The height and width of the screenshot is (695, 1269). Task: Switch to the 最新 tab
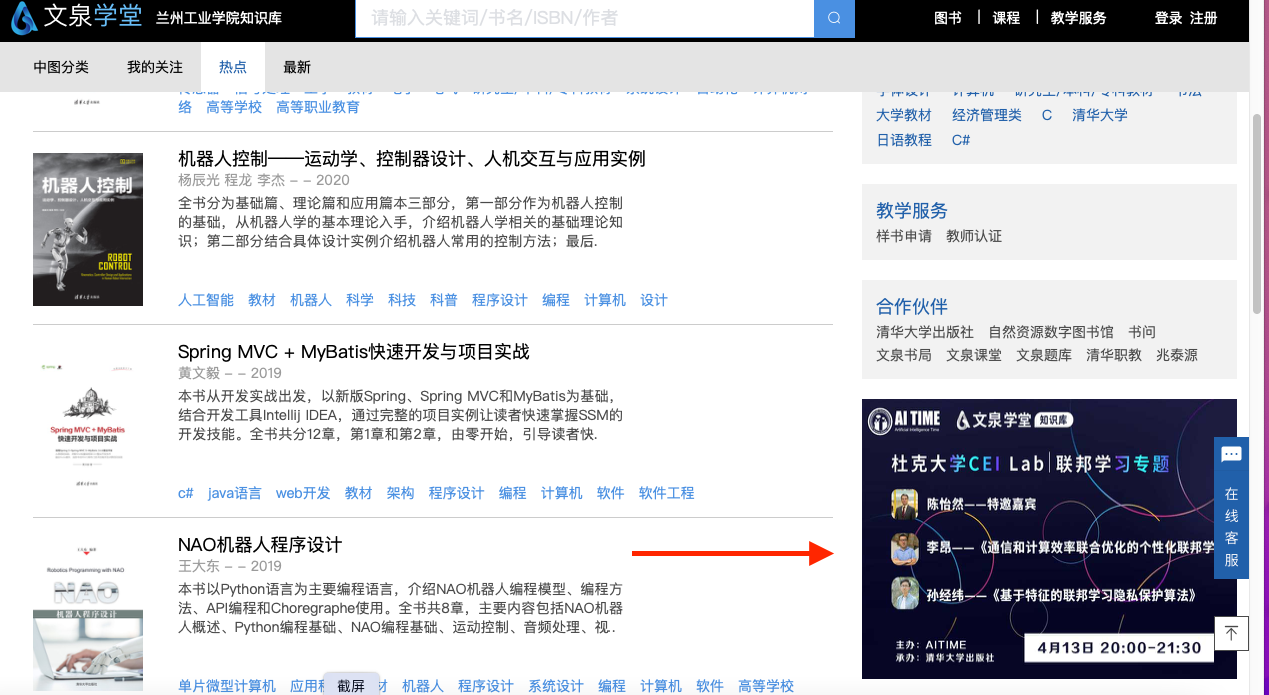pos(297,67)
